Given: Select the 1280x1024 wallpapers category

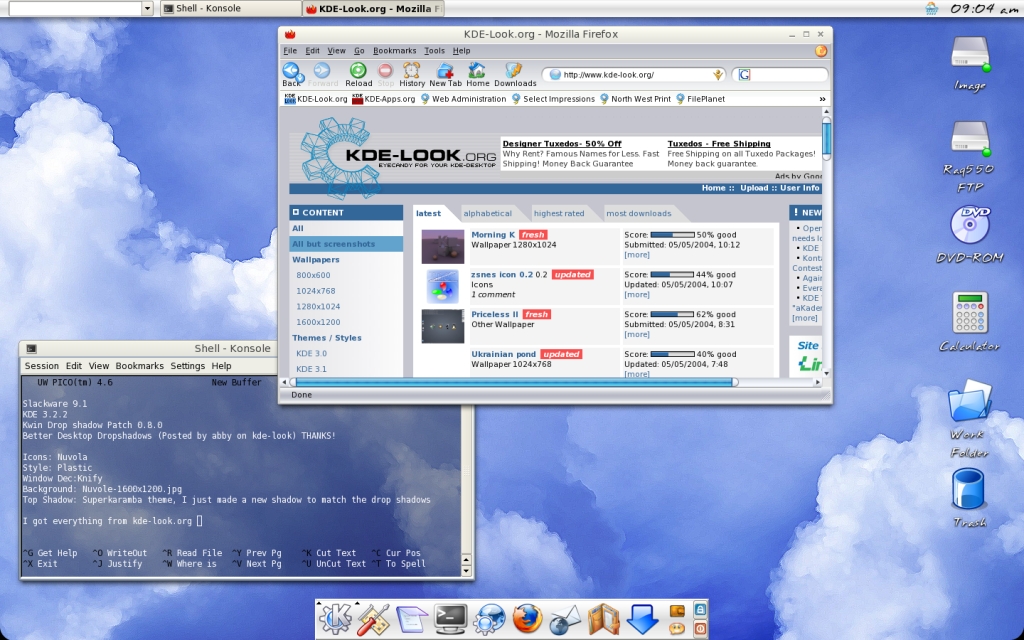Looking at the screenshot, I should pos(318,307).
